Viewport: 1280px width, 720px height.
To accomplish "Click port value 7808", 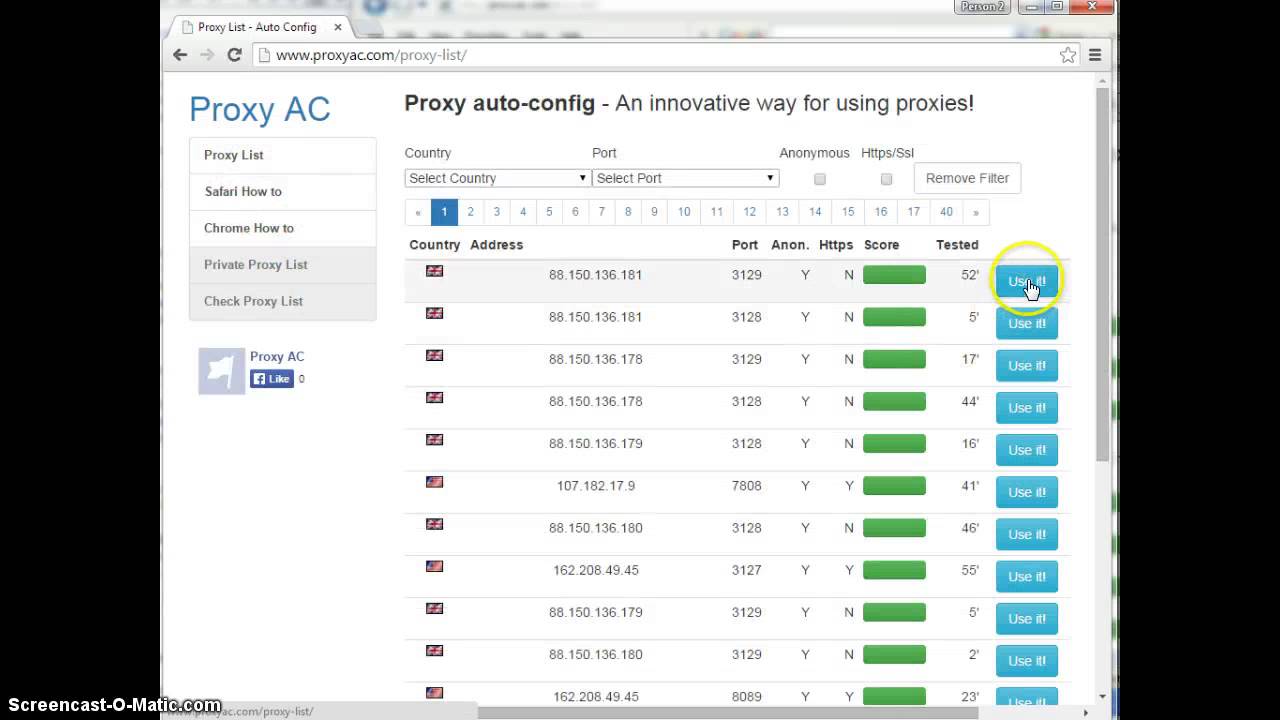I will pyautogui.click(x=746, y=486).
